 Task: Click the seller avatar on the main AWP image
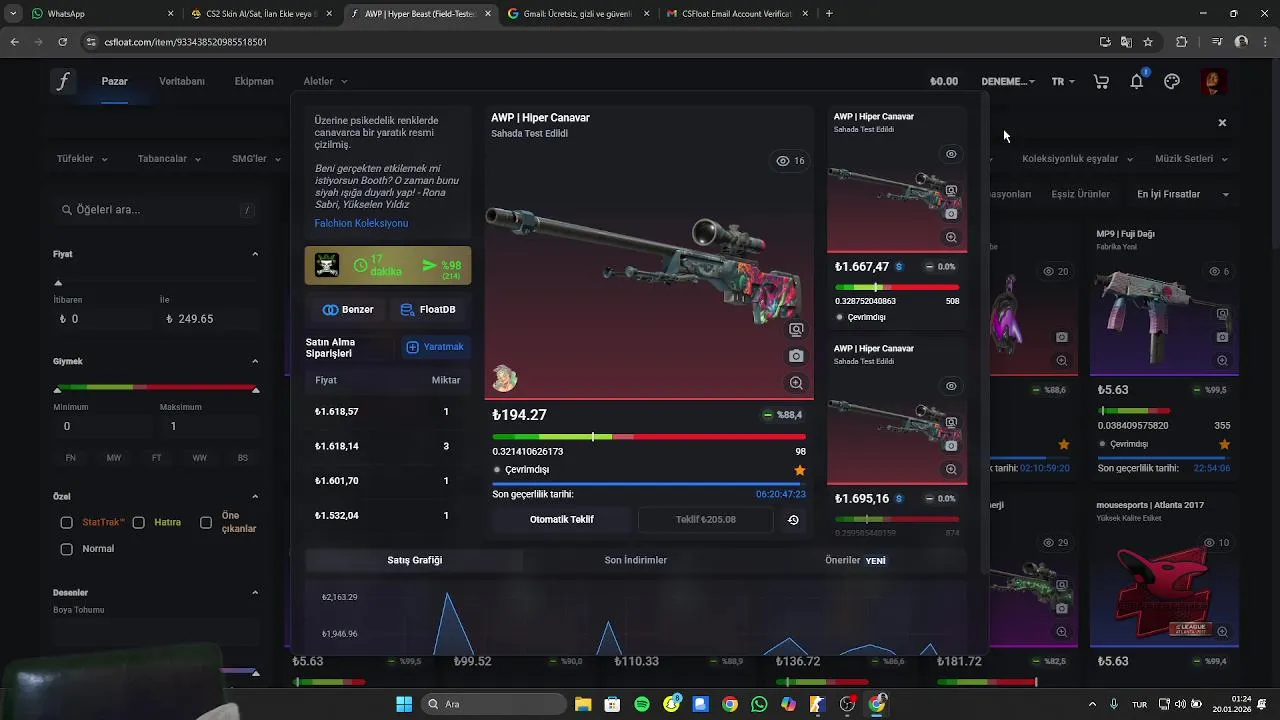505,378
